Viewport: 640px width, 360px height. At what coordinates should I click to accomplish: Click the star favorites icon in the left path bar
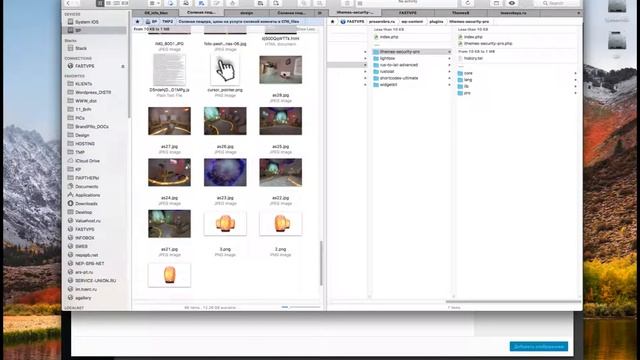point(138,21)
